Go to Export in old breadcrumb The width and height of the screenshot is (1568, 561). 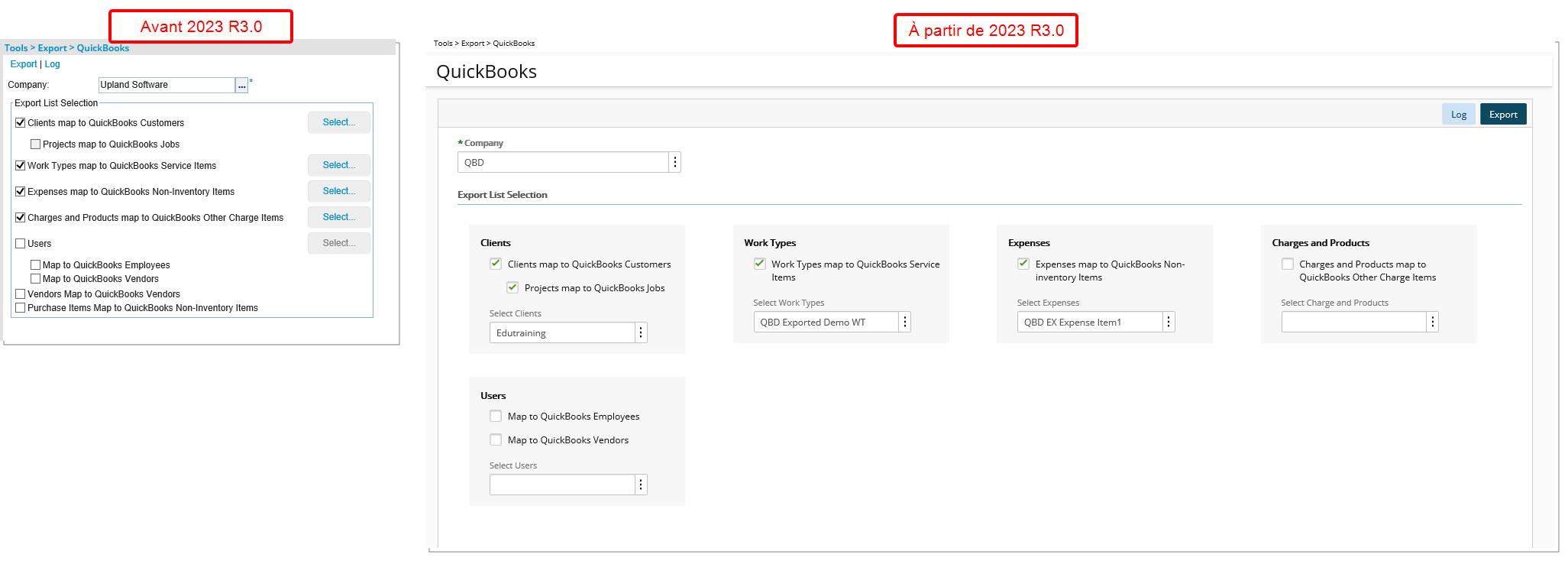point(53,48)
